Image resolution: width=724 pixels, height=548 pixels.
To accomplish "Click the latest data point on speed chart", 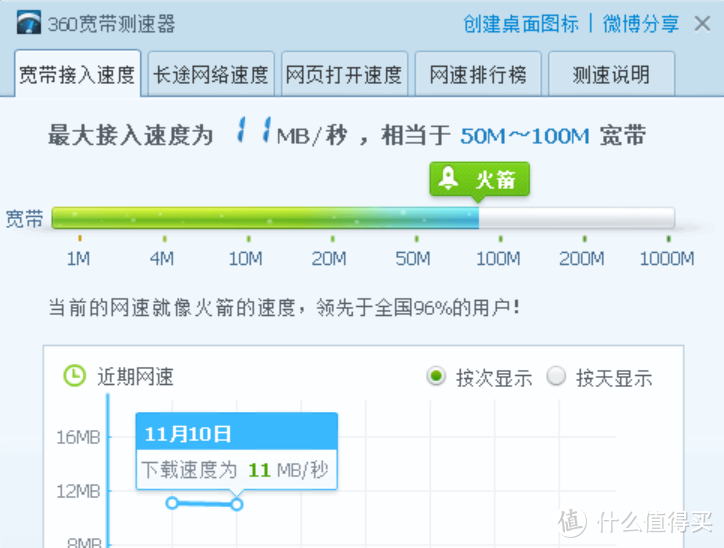I will pos(237,503).
